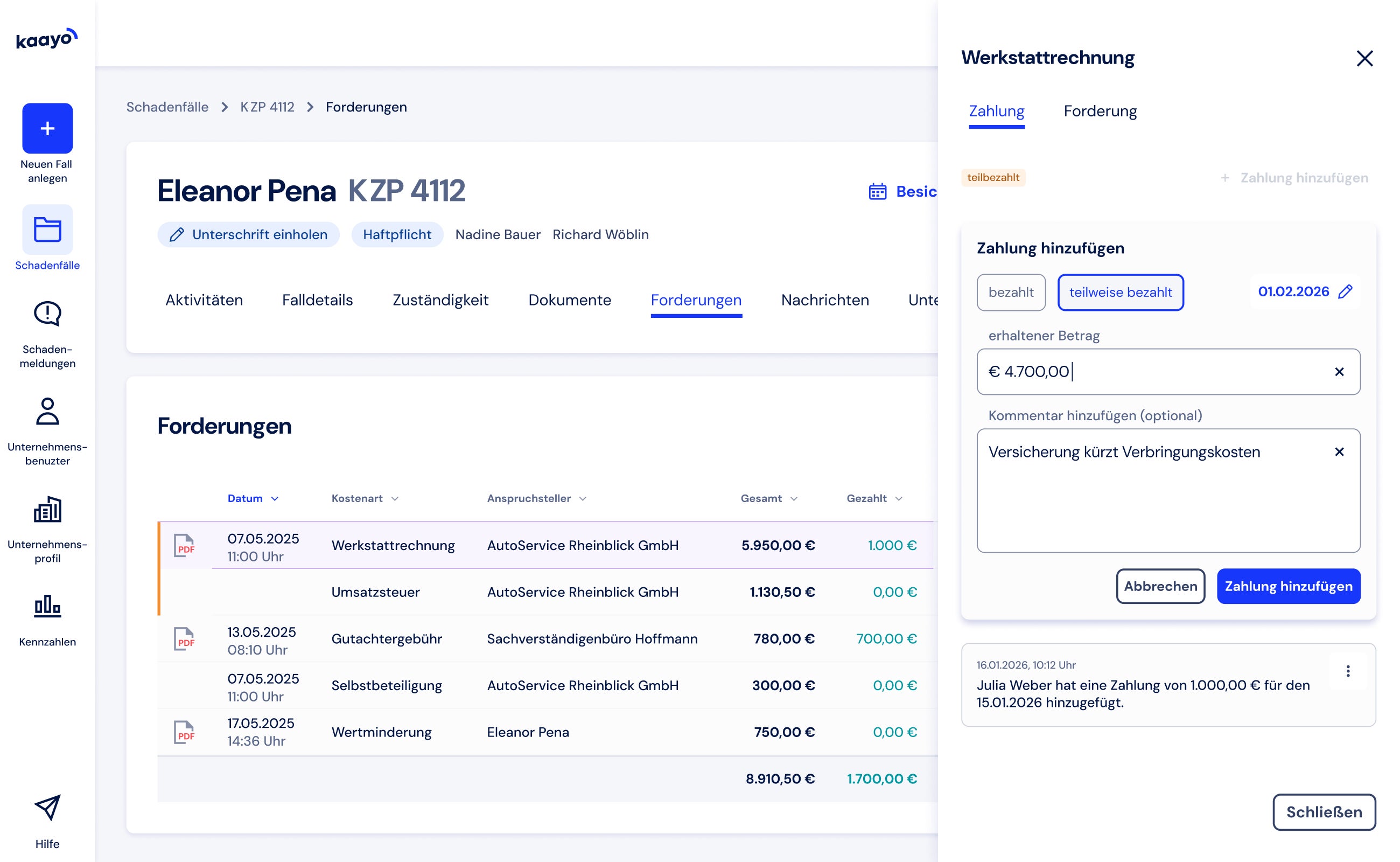
Task: Expand the Kostenart column filter
Action: (395, 499)
